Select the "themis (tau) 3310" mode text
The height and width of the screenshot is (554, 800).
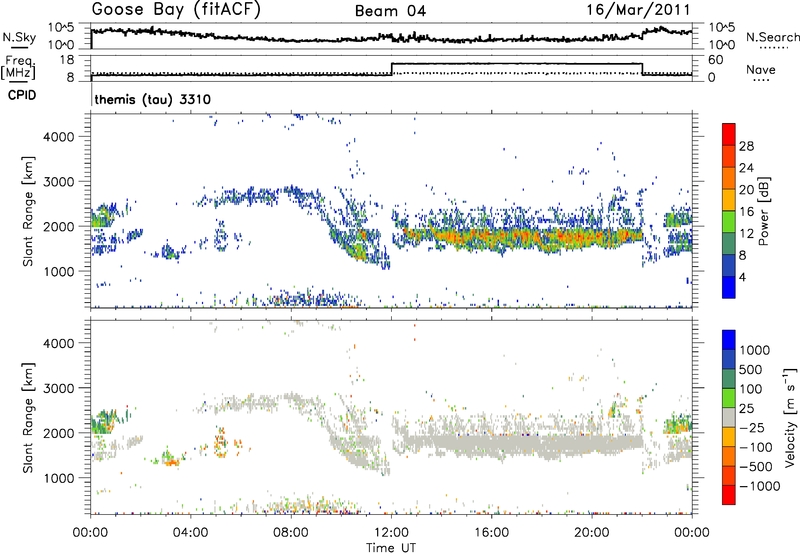[x=153, y=99]
